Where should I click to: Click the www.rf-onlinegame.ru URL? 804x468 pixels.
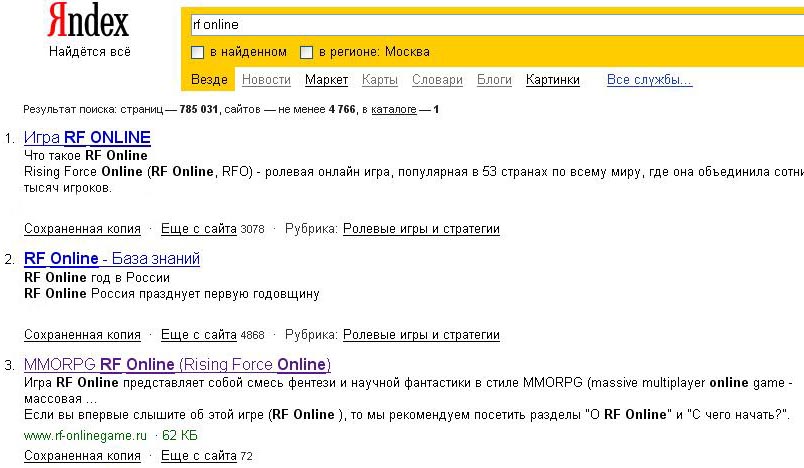point(85,436)
